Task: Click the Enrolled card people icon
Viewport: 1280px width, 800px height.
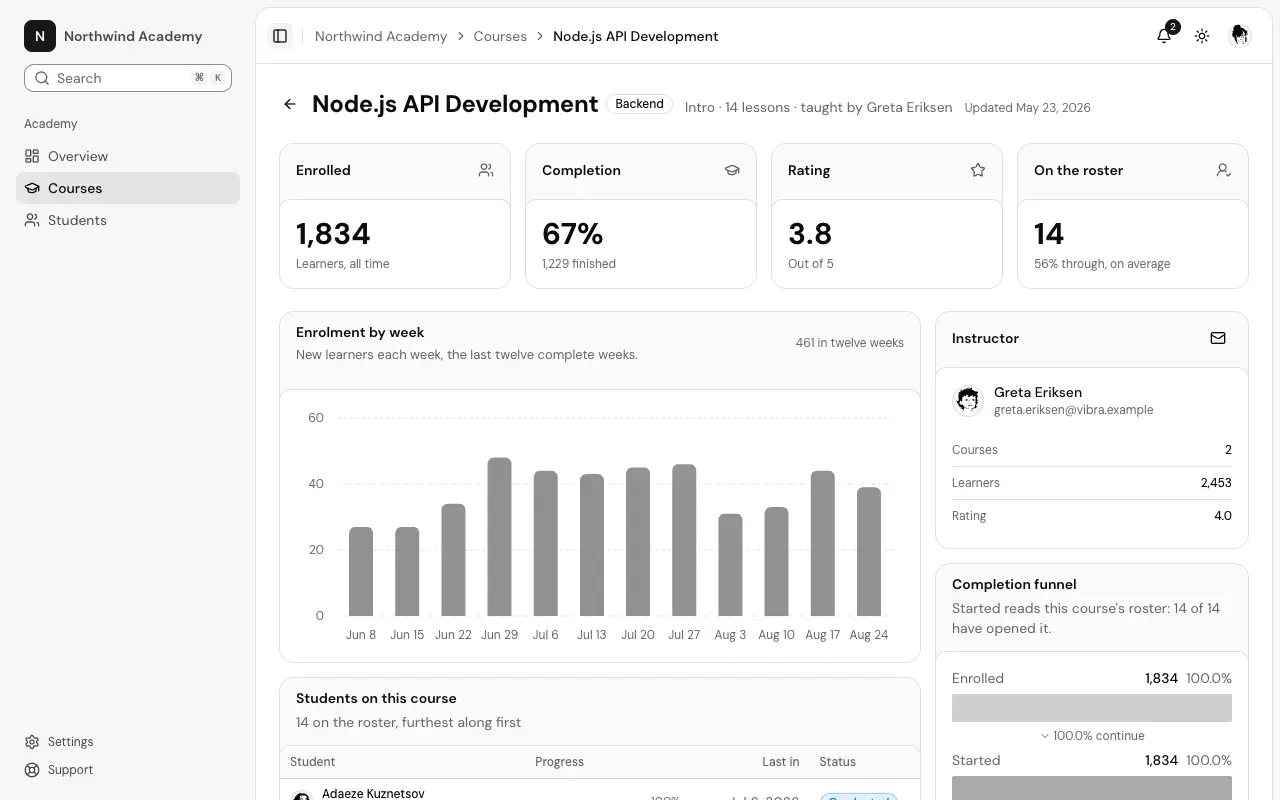Action: 486,170
